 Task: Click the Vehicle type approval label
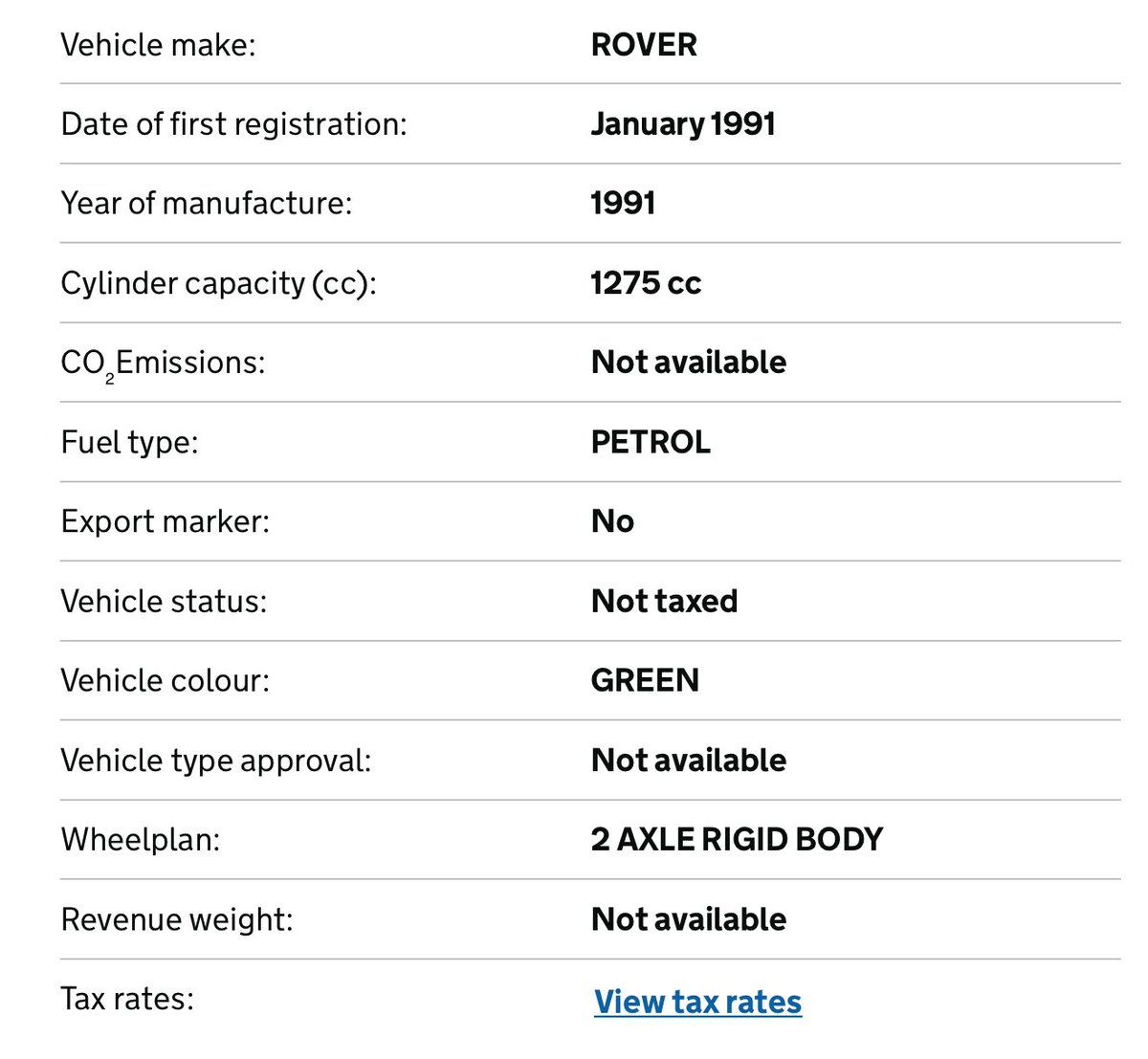215,761
